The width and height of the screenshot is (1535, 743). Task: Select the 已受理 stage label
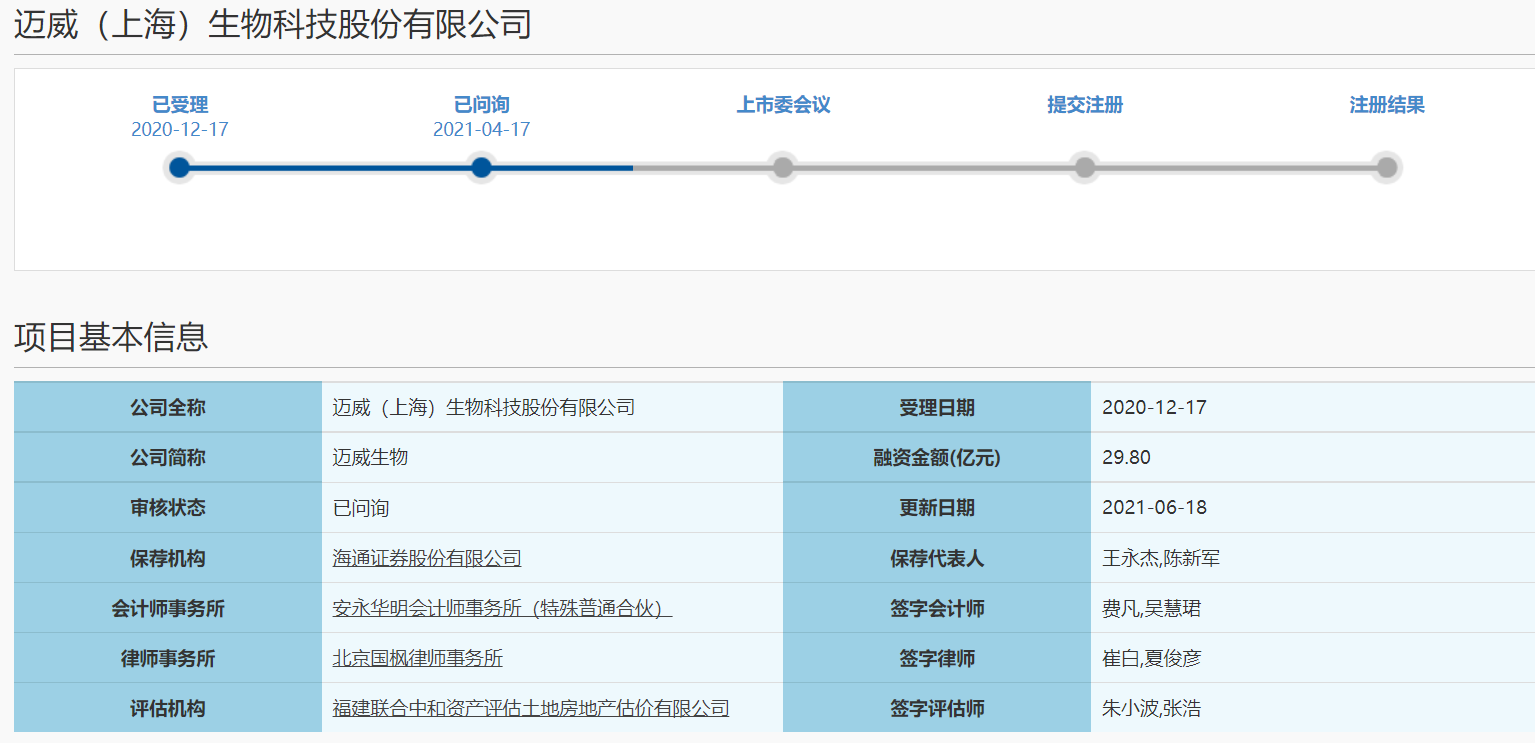180,105
